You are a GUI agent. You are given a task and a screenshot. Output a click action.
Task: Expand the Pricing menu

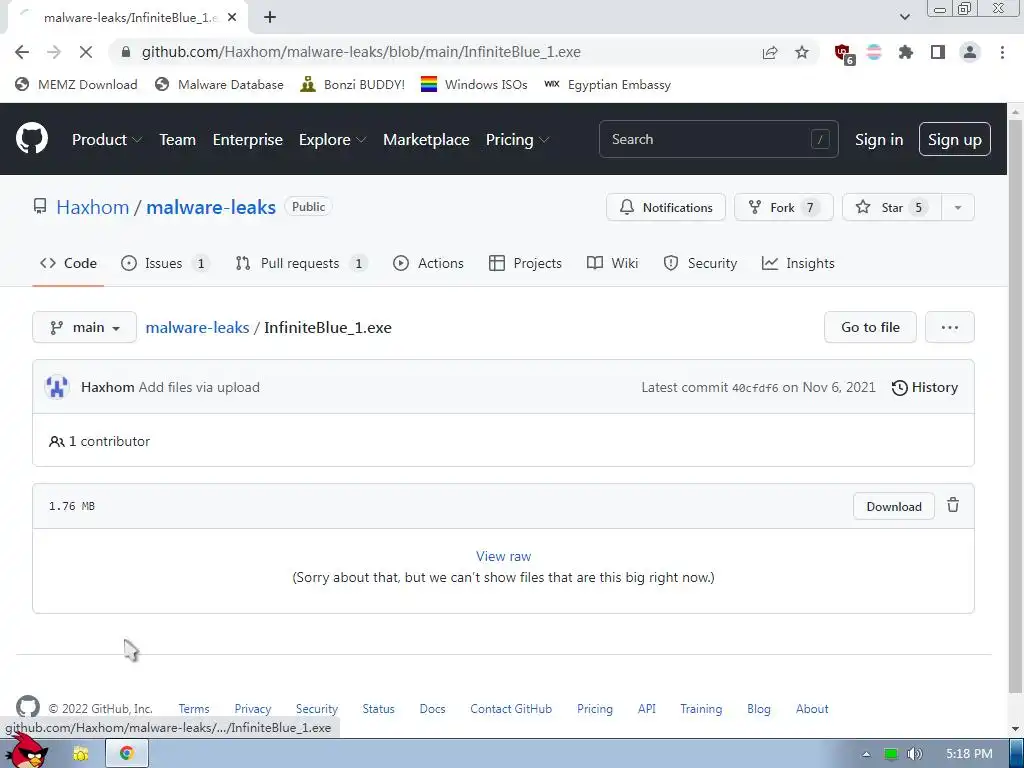point(517,140)
